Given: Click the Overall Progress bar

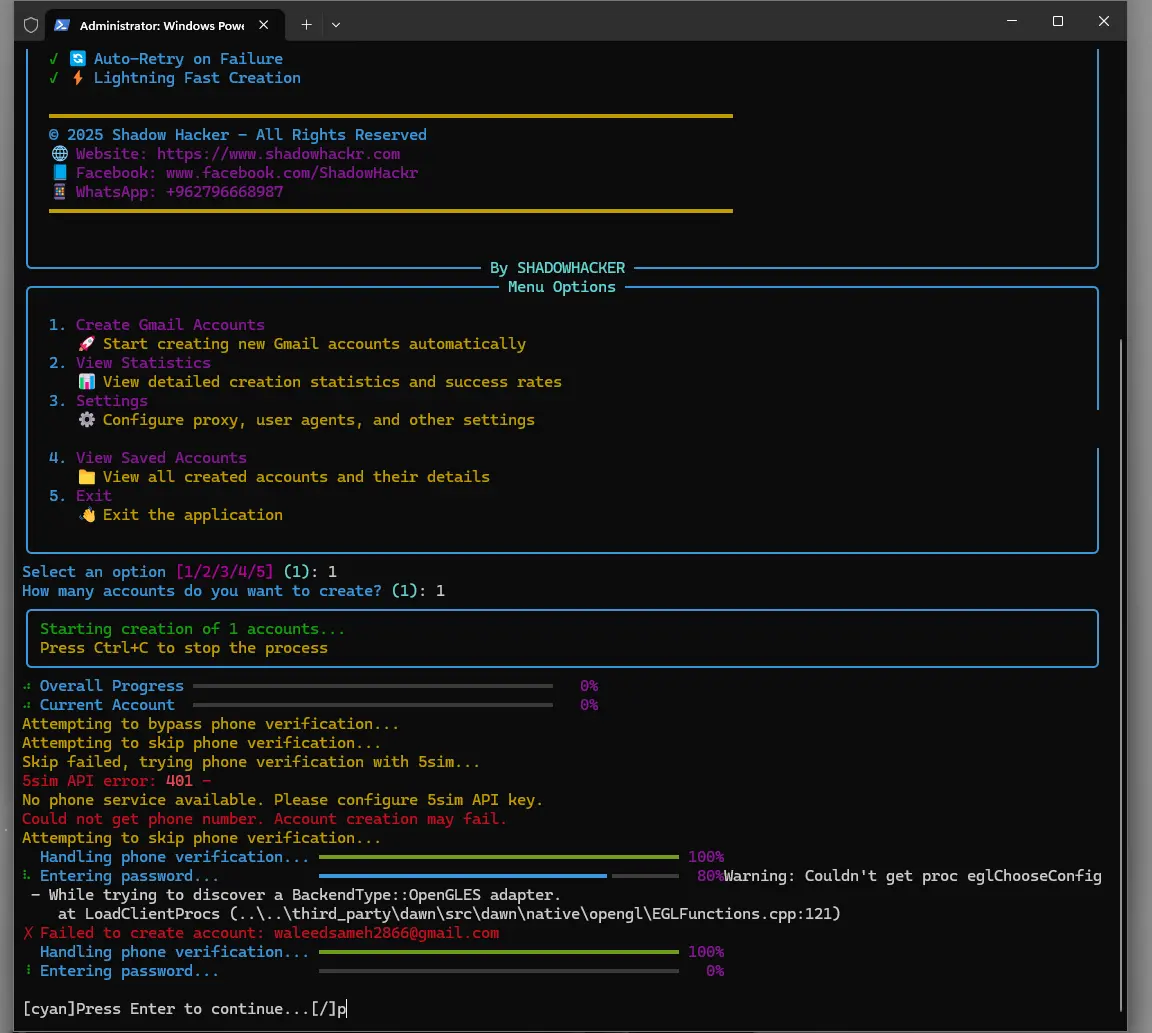Looking at the screenshot, I should (372, 685).
